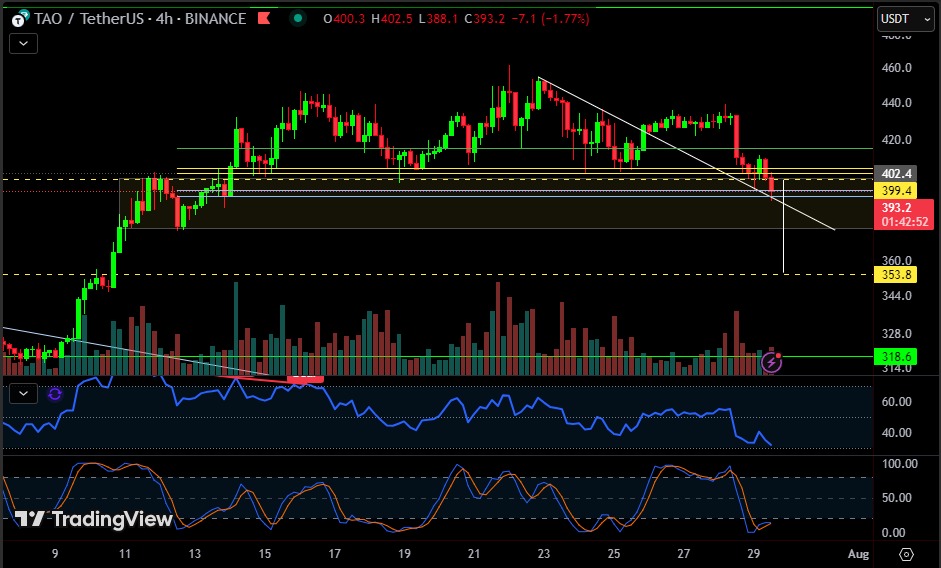Screen dimensions: 941x568
Task: Click the 402.4 price label
Action: coord(896,174)
